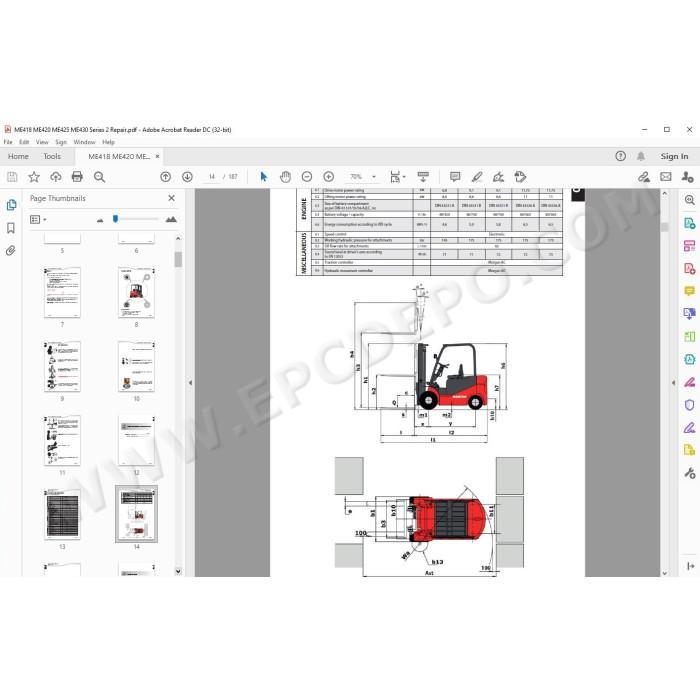This screenshot has width=700, height=700.
Task: Collapse the left navigation pane arrow
Action: point(191,383)
